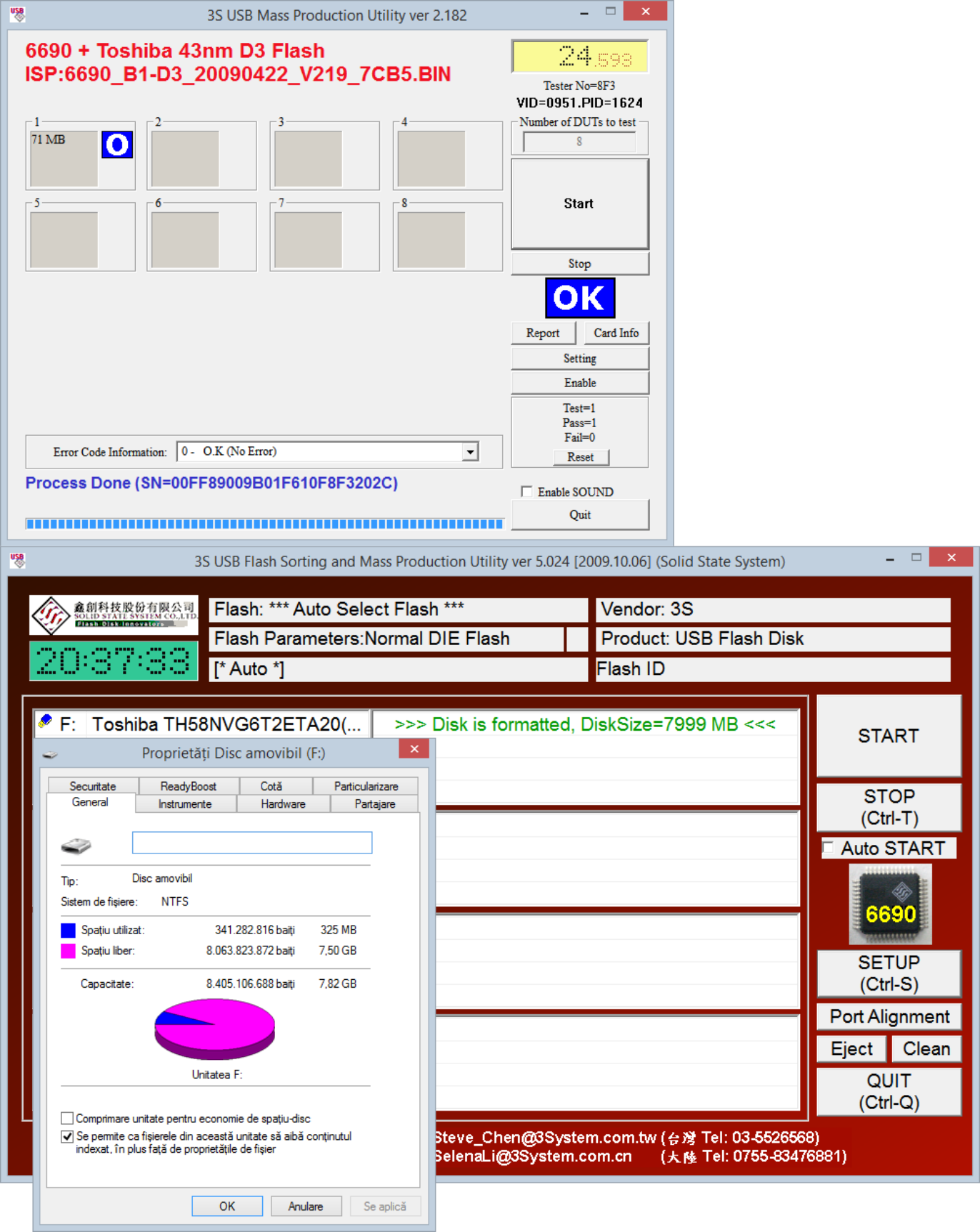Click the green digital clock display
The width and height of the screenshot is (980, 1232).
pyautogui.click(x=114, y=661)
